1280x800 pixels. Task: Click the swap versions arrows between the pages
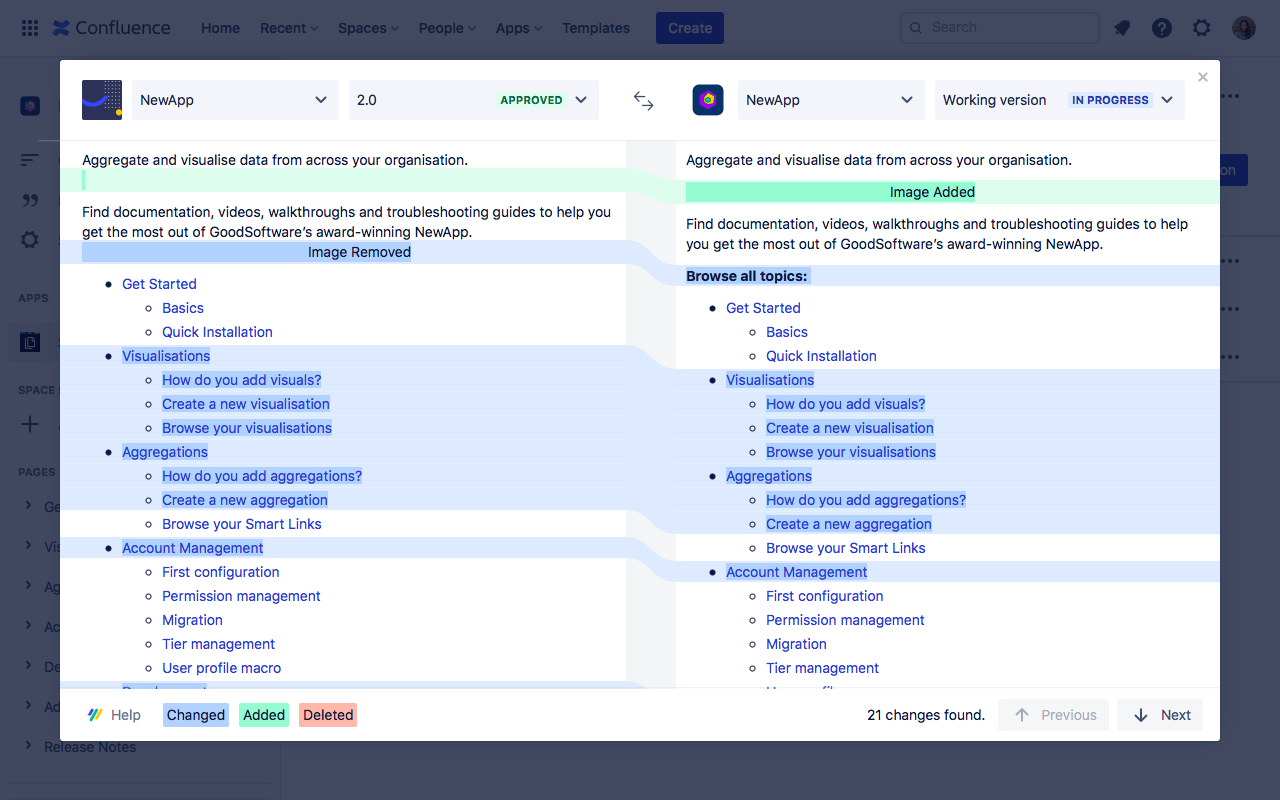(x=643, y=100)
